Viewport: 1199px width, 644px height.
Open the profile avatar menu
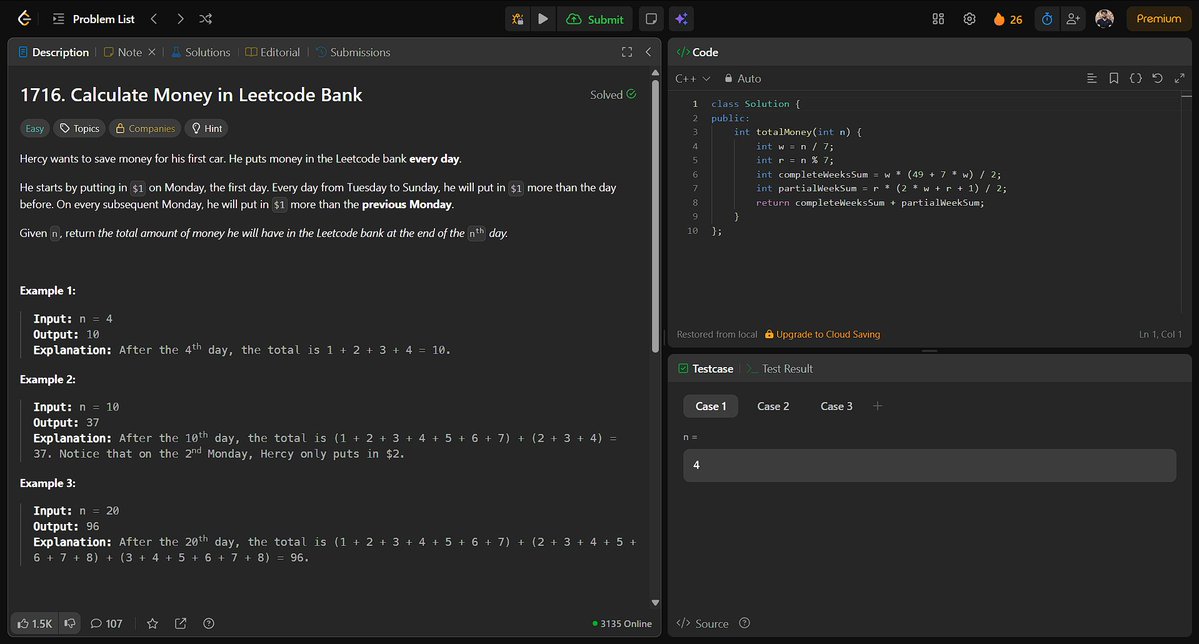pyautogui.click(x=1104, y=19)
